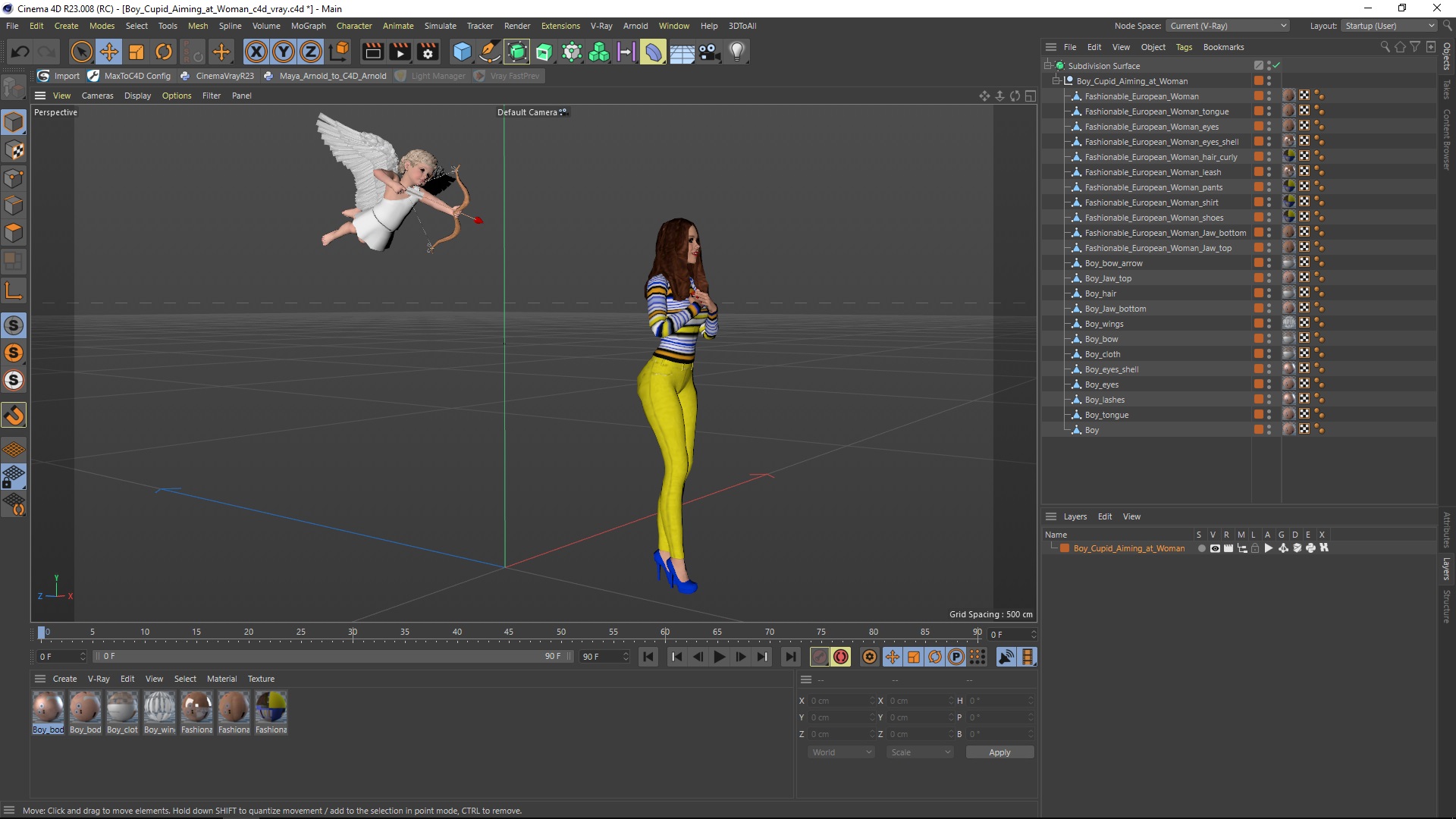Open Edit Render Settings icon
The width and height of the screenshot is (1456, 819).
coord(428,52)
